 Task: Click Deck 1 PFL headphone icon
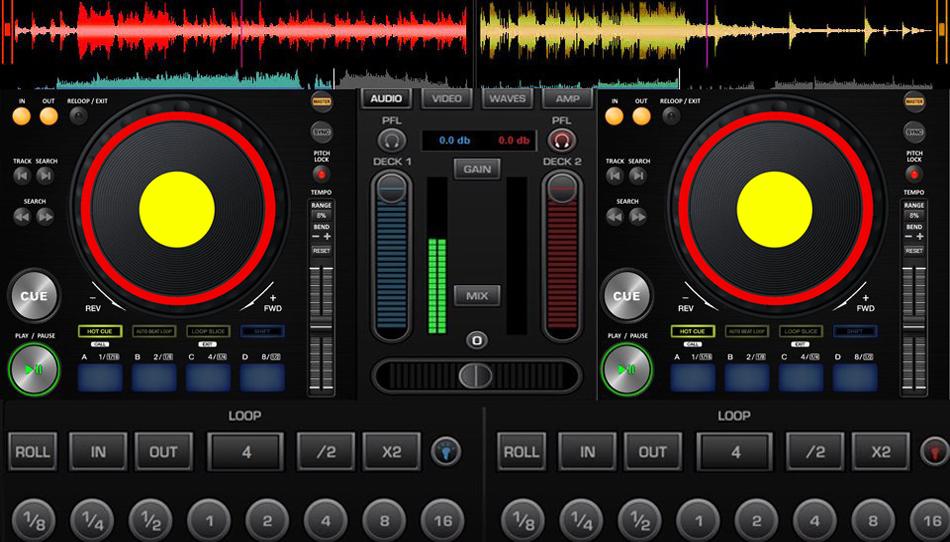coord(391,141)
